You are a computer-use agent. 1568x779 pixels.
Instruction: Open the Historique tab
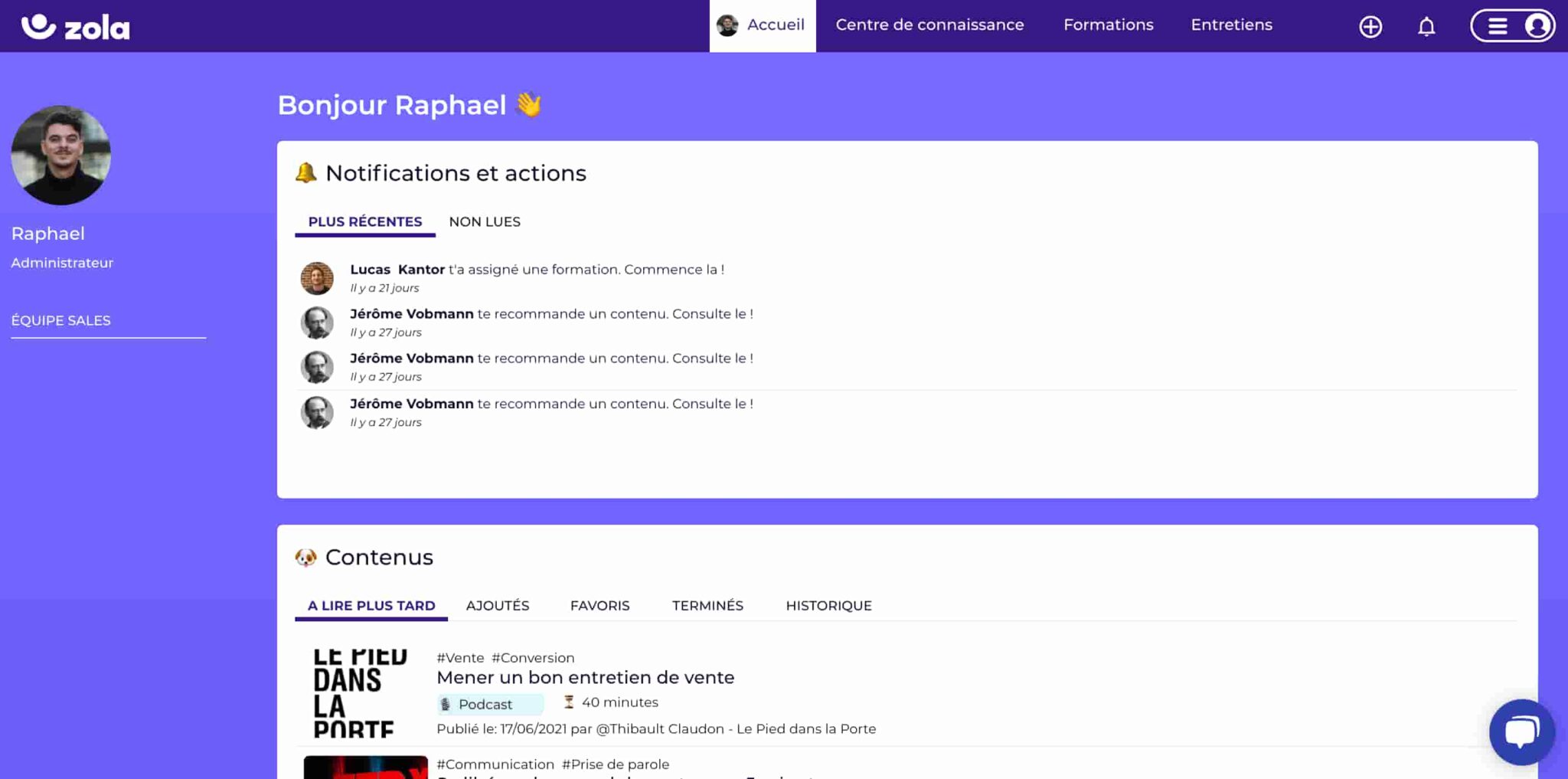point(828,606)
